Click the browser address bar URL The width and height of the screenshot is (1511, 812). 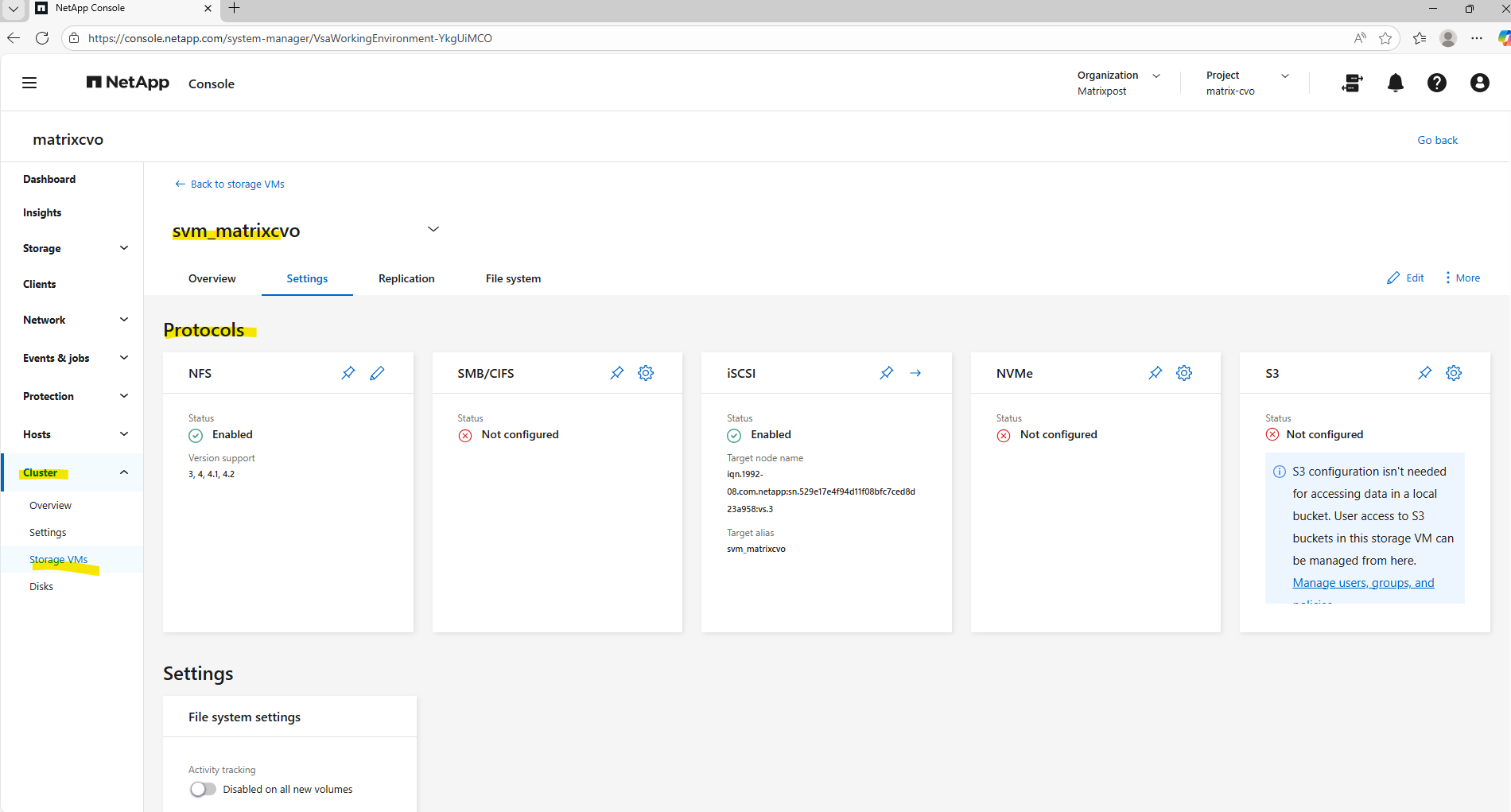pos(289,38)
